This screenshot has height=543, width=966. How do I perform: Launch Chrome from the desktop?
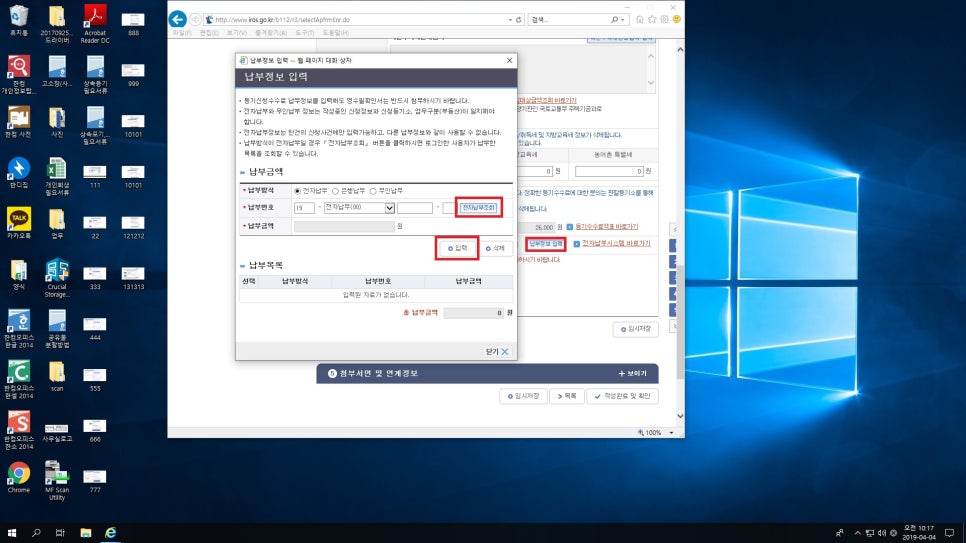tap(18, 478)
